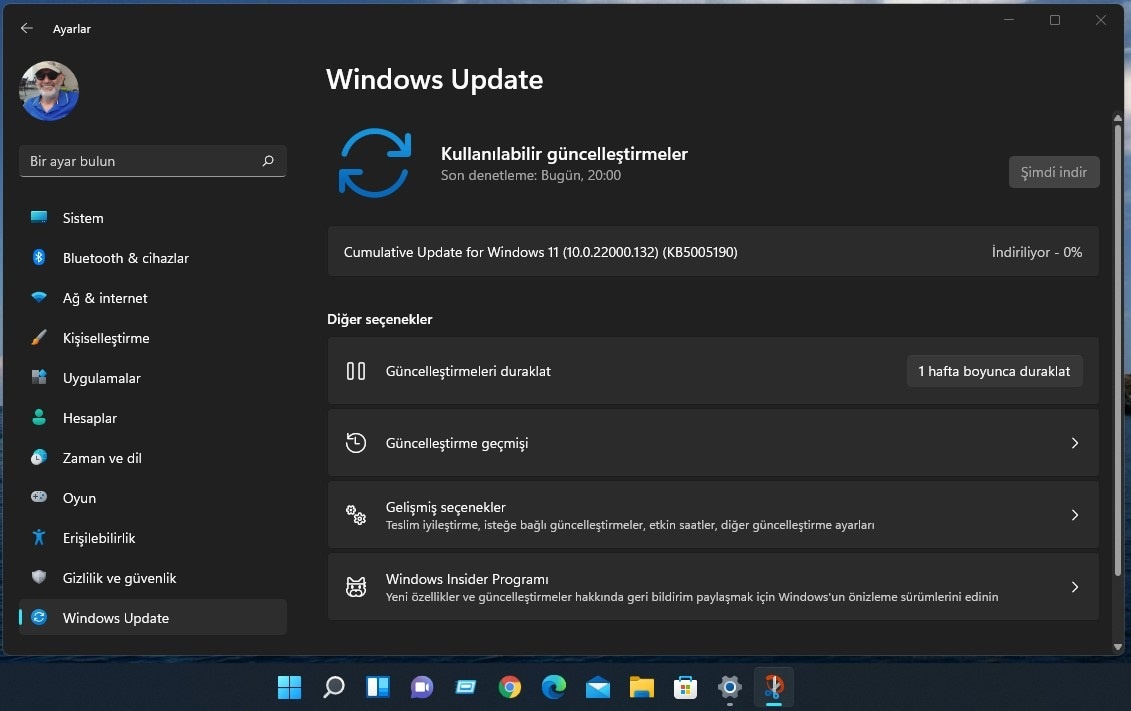This screenshot has height=711, width=1131.
Task: Select the Oyun gamepad icon
Action: click(39, 497)
